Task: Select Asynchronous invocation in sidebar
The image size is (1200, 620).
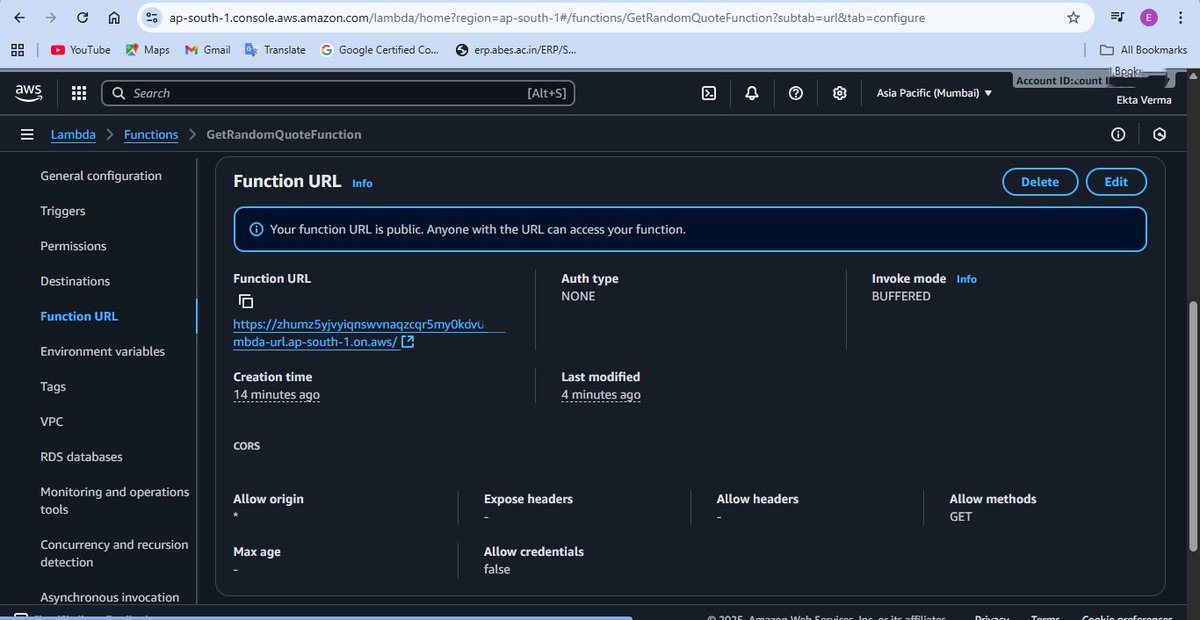Action: [x=110, y=597]
